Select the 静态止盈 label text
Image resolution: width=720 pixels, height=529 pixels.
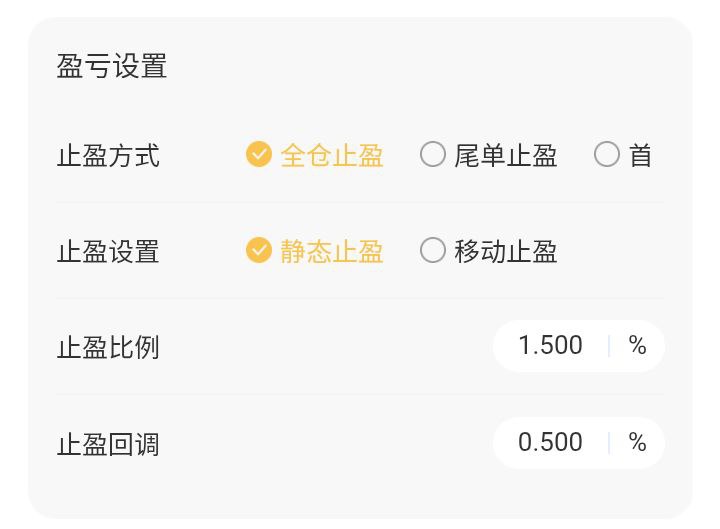click(x=332, y=251)
